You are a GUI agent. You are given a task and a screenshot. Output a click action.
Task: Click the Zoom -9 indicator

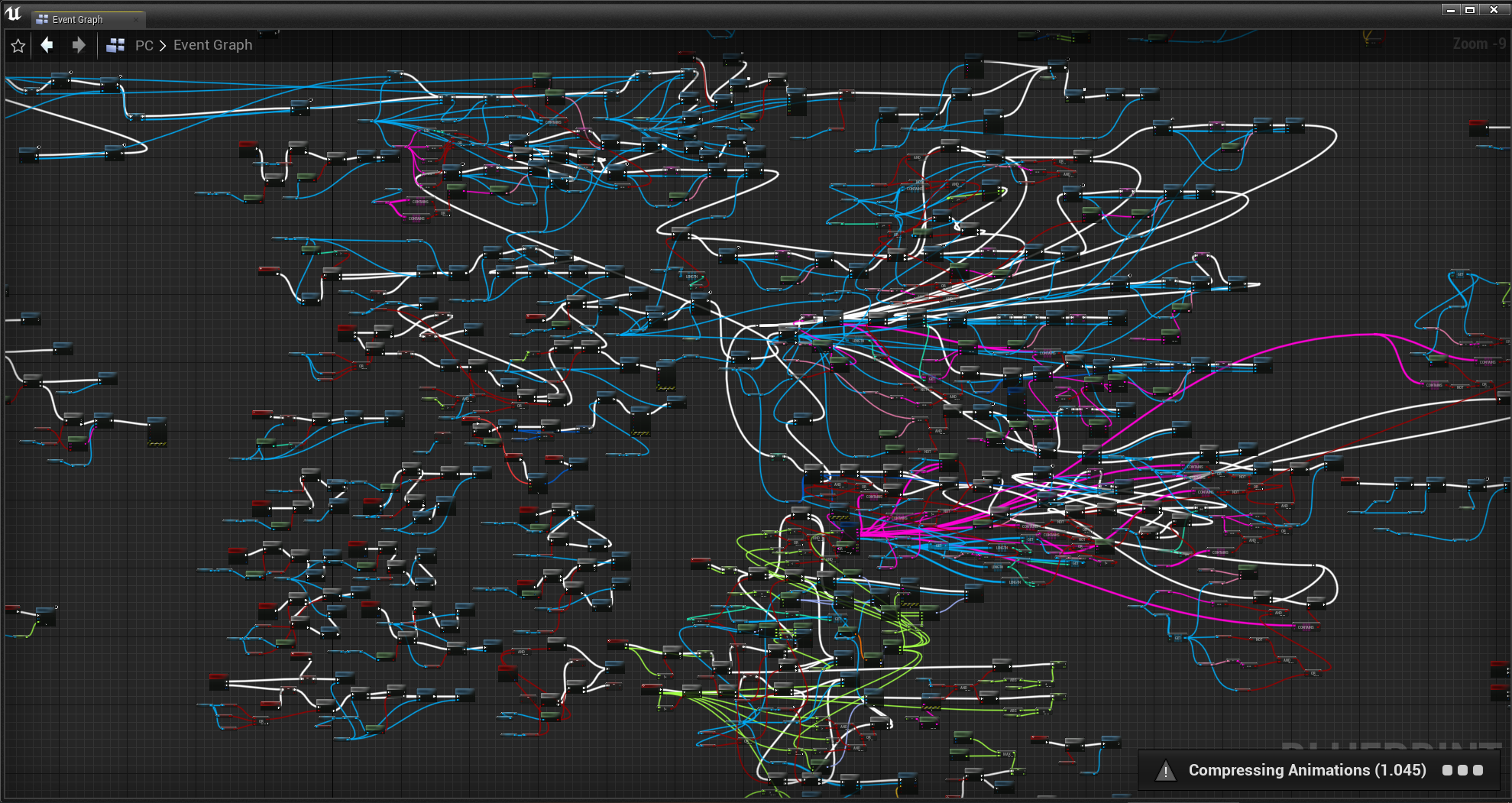pyautogui.click(x=1478, y=44)
